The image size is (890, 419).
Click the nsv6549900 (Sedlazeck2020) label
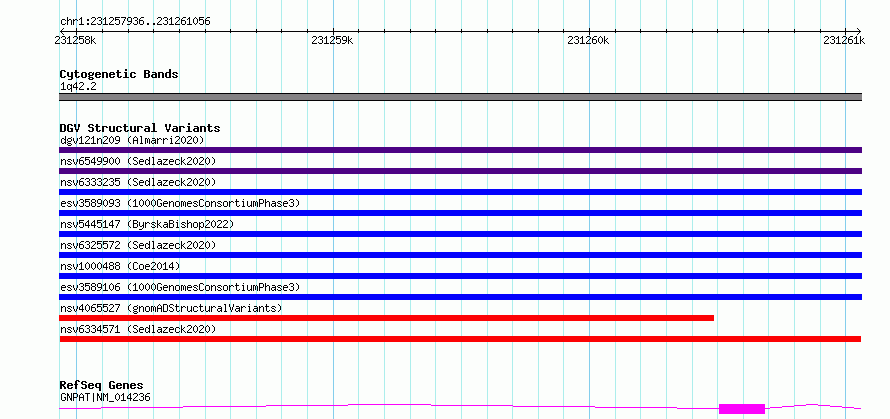click(x=138, y=161)
